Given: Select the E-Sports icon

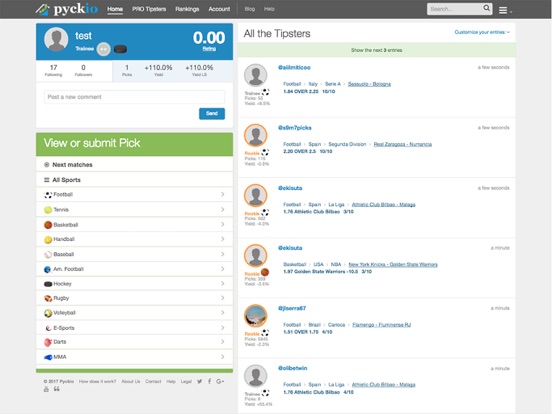Looking at the screenshot, I should (x=48, y=328).
